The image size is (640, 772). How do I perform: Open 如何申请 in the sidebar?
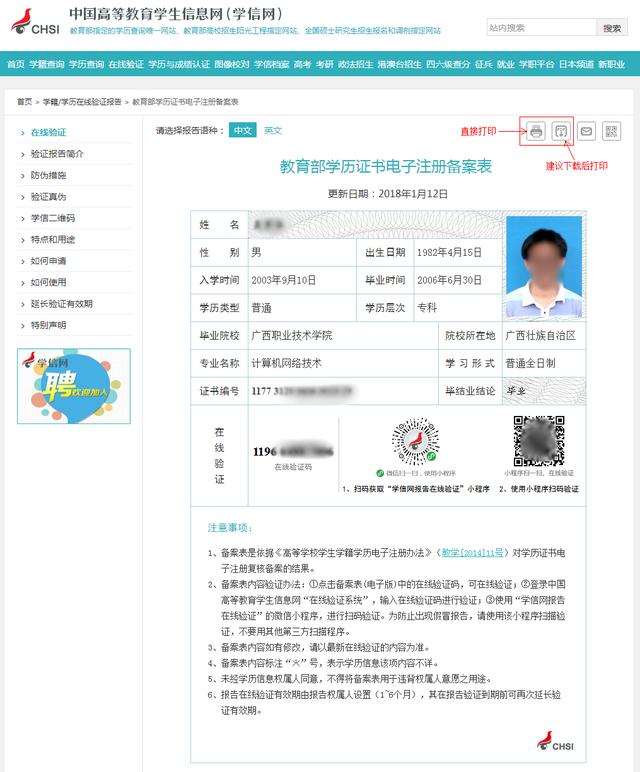[48, 261]
